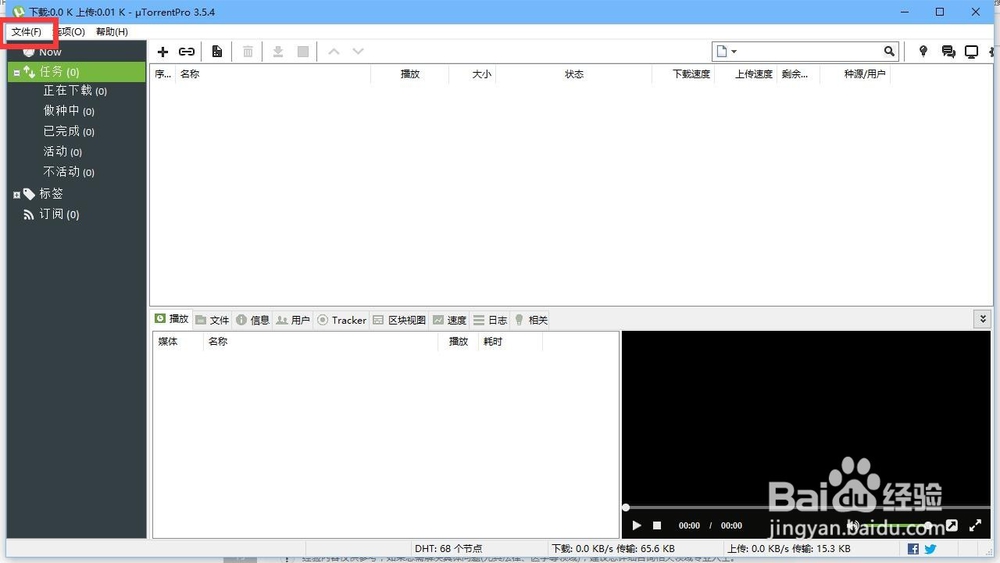This screenshot has height=563, width=1000.
Task: Sort by 状态 column header
Action: tap(574, 74)
